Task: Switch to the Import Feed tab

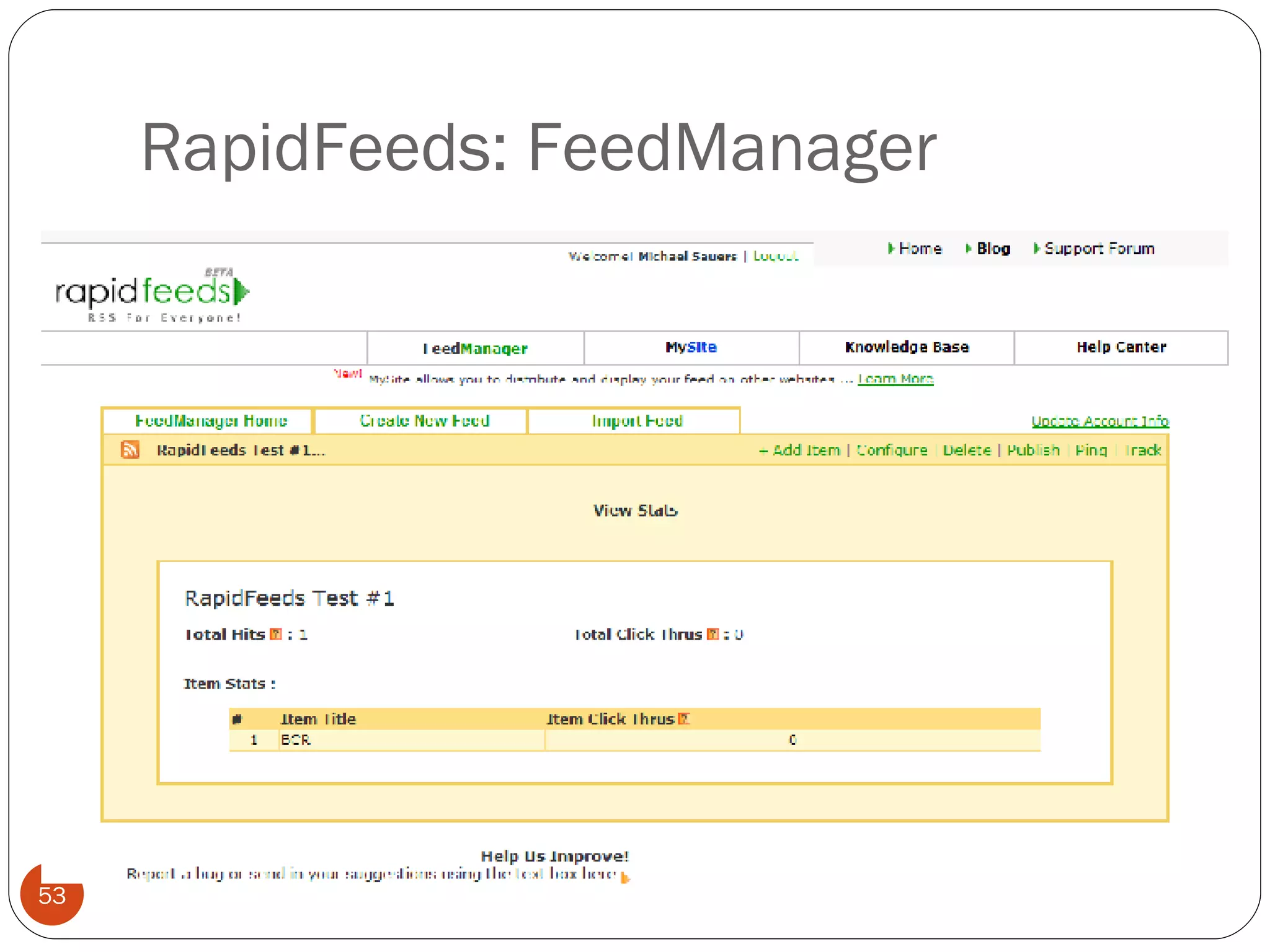Action: (634, 421)
